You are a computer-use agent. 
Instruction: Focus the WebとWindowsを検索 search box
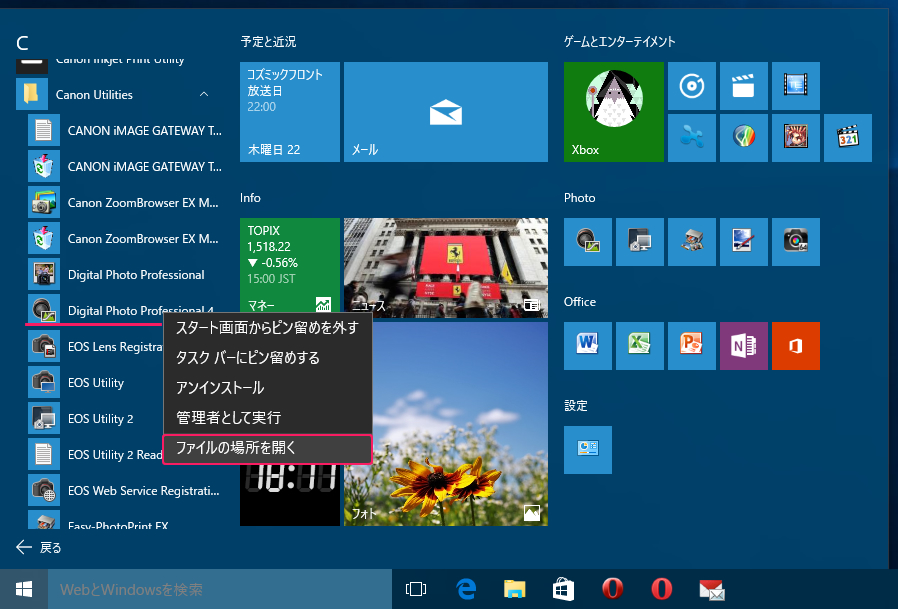pos(220,589)
